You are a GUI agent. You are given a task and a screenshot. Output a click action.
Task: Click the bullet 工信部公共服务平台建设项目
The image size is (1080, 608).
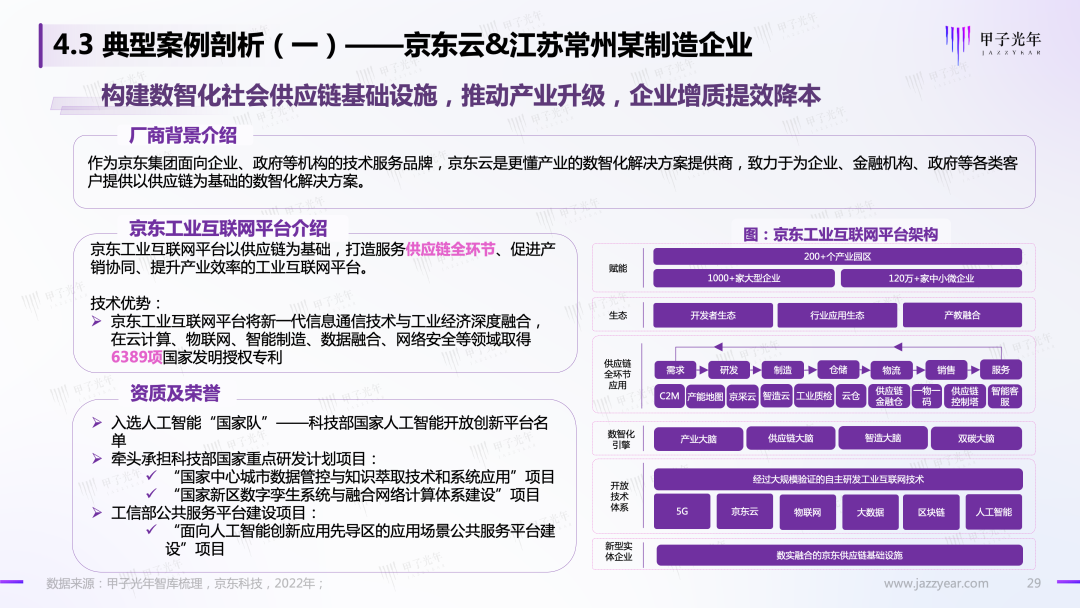coord(214,513)
